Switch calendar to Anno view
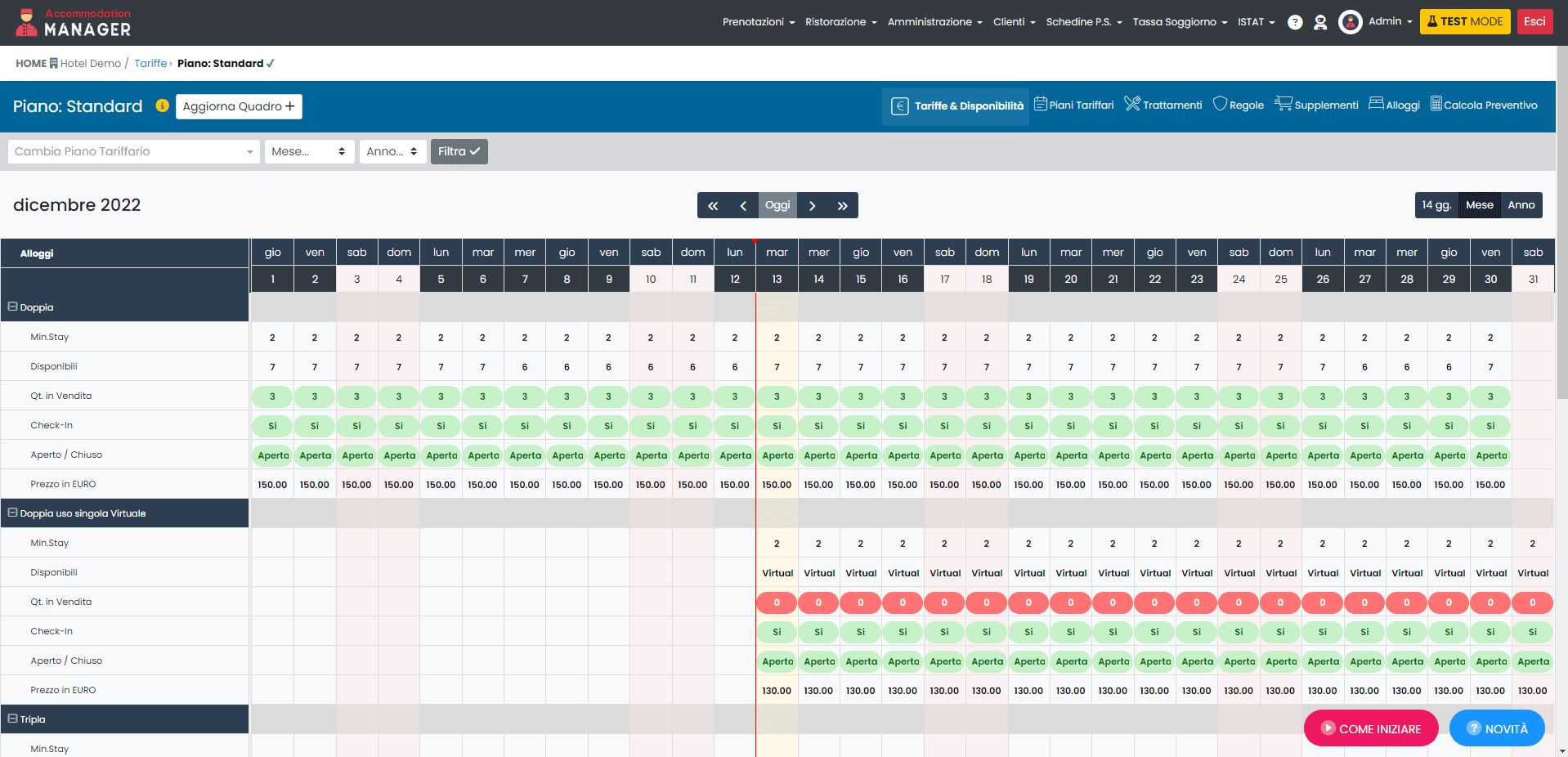This screenshot has height=757, width=1568. coord(1521,205)
